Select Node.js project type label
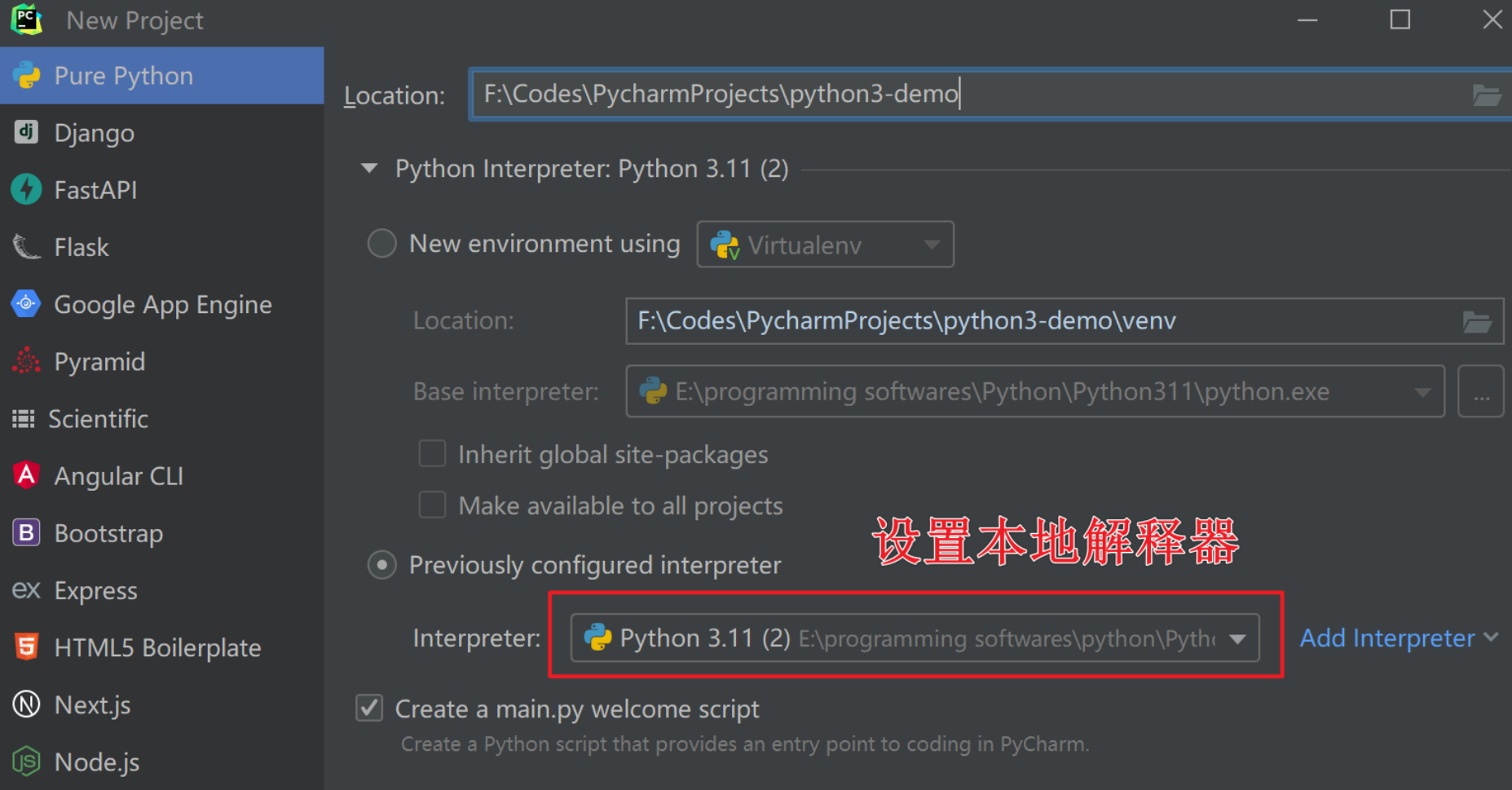1512x790 pixels. (96, 761)
